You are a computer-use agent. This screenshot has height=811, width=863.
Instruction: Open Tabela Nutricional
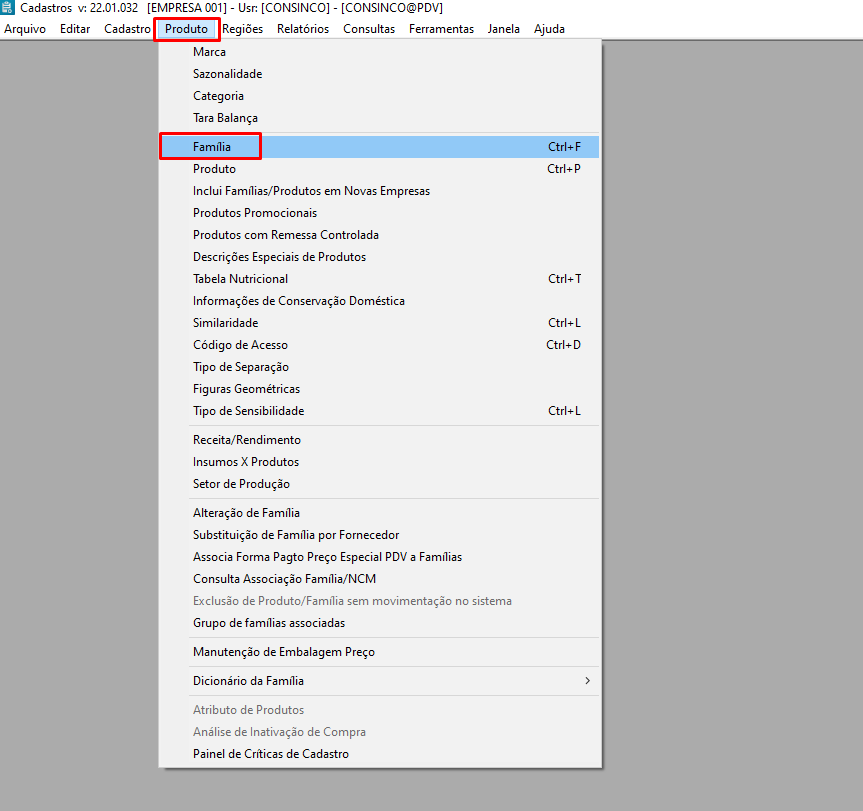coord(379,279)
